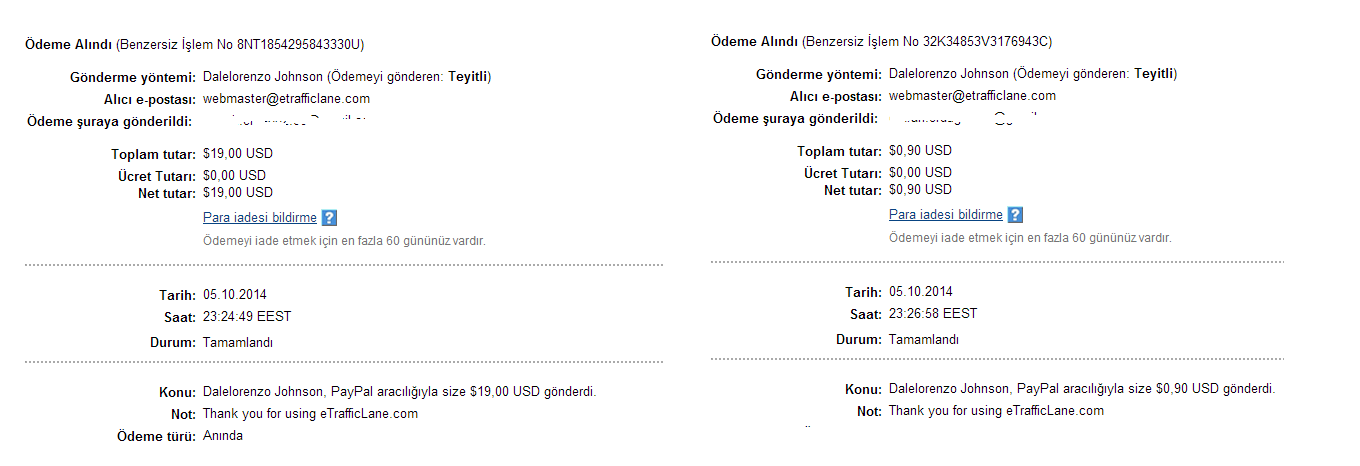Click right Tamamlandı status text
Image resolution: width=1360 pixels, height=466 pixels.
click(924, 339)
